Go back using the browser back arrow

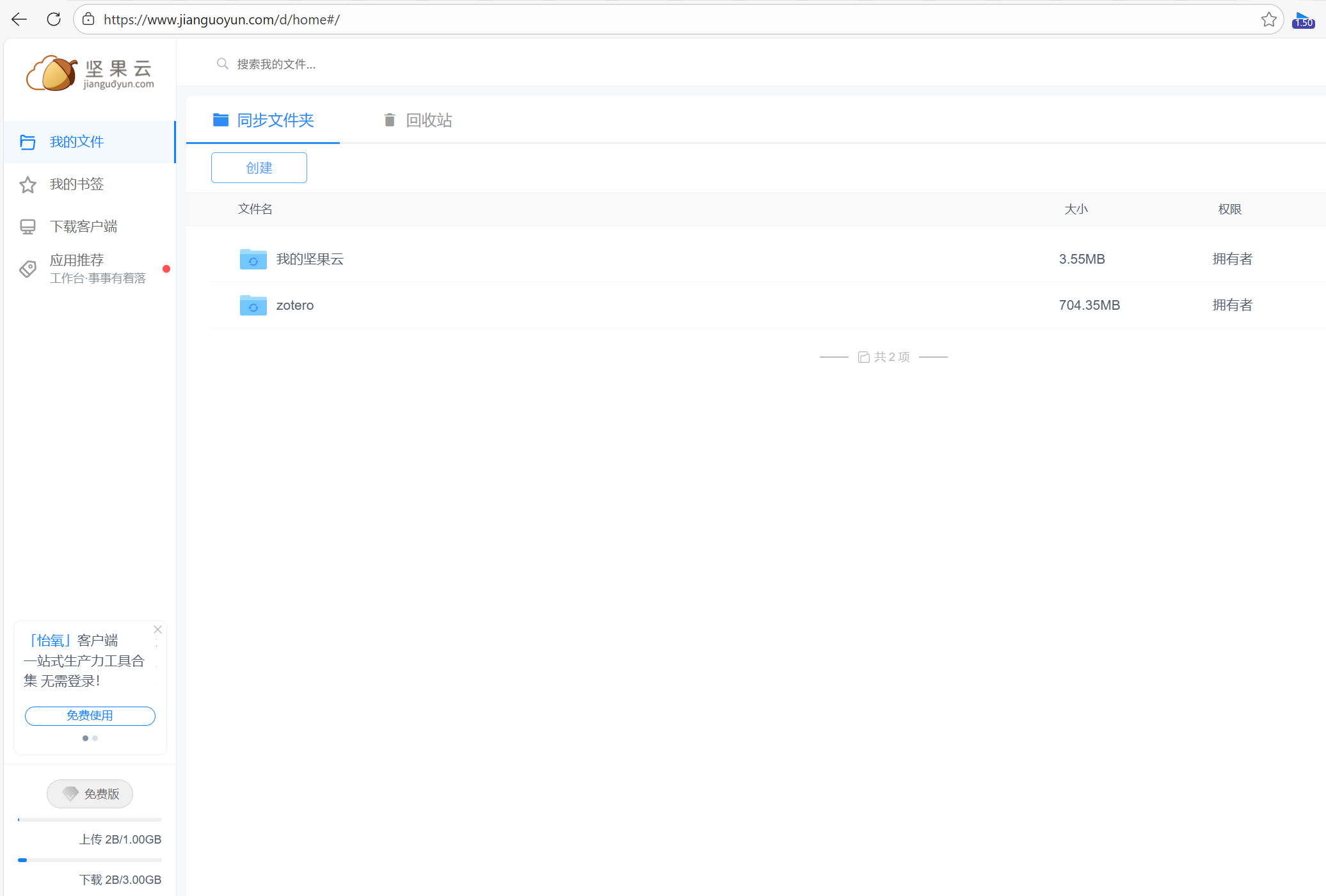[19, 19]
